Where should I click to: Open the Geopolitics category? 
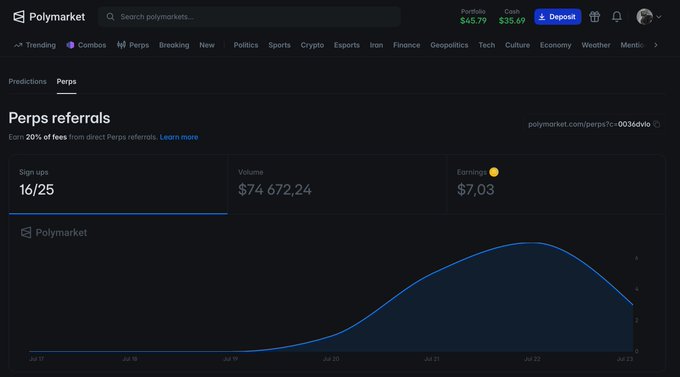click(449, 45)
